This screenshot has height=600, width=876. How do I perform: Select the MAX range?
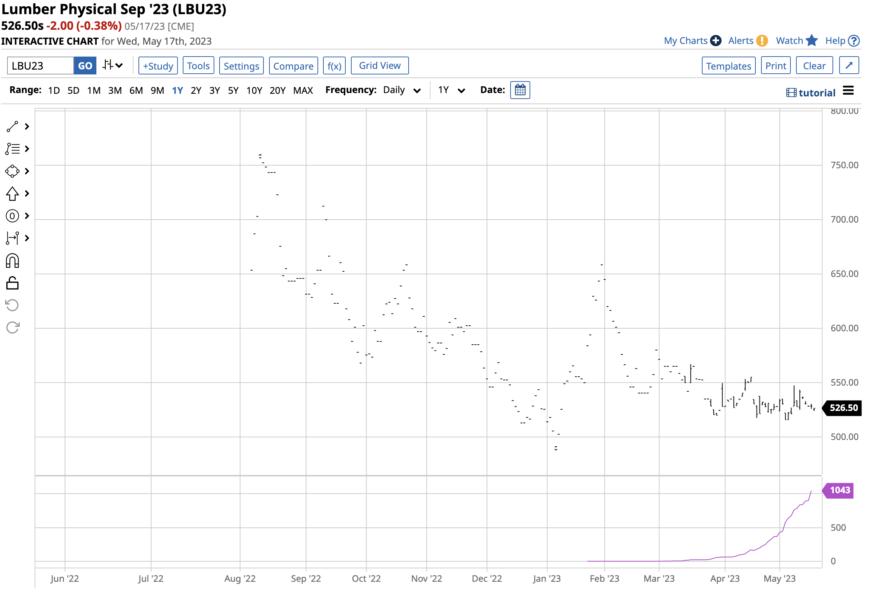pyautogui.click(x=303, y=90)
